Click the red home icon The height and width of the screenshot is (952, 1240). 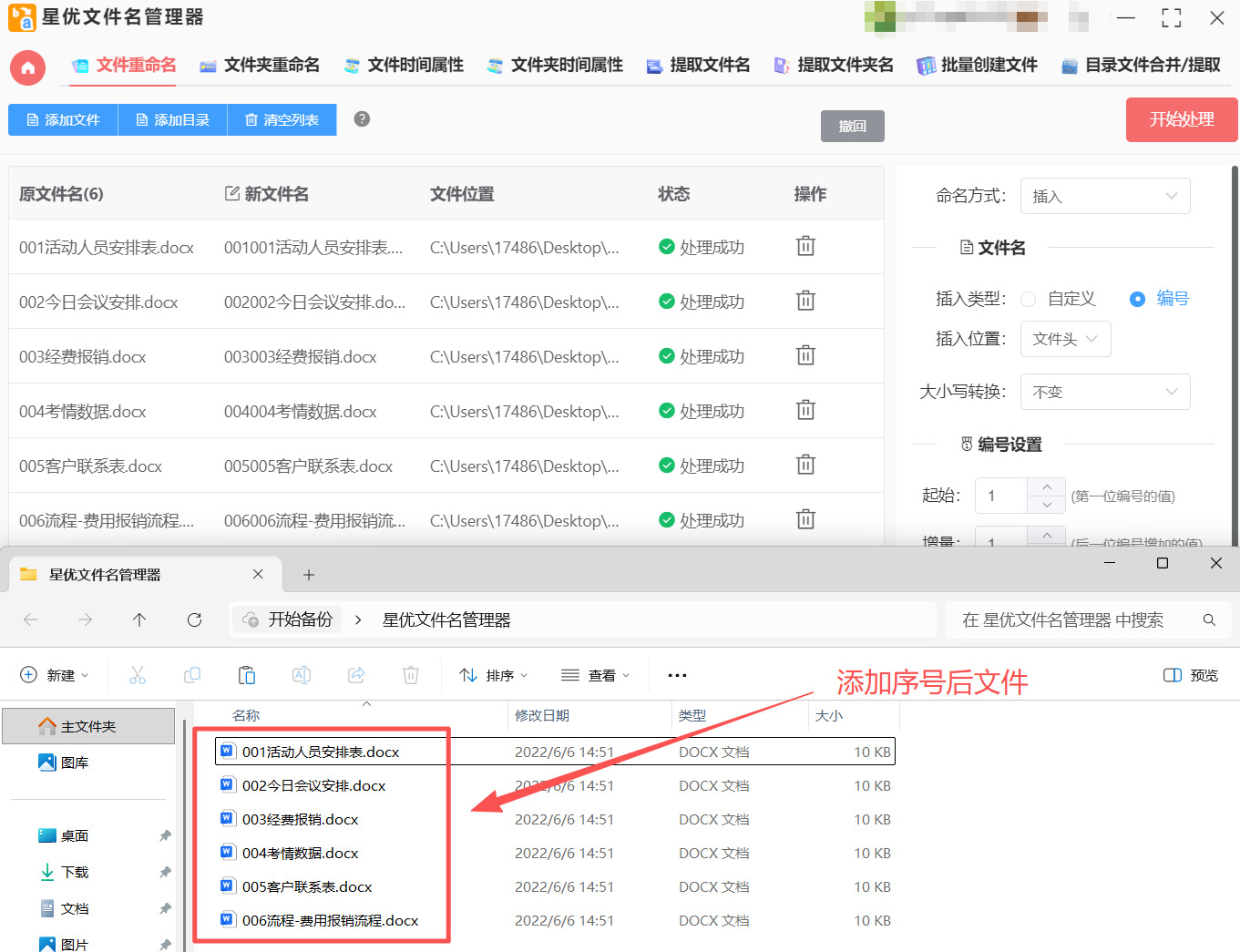27,67
